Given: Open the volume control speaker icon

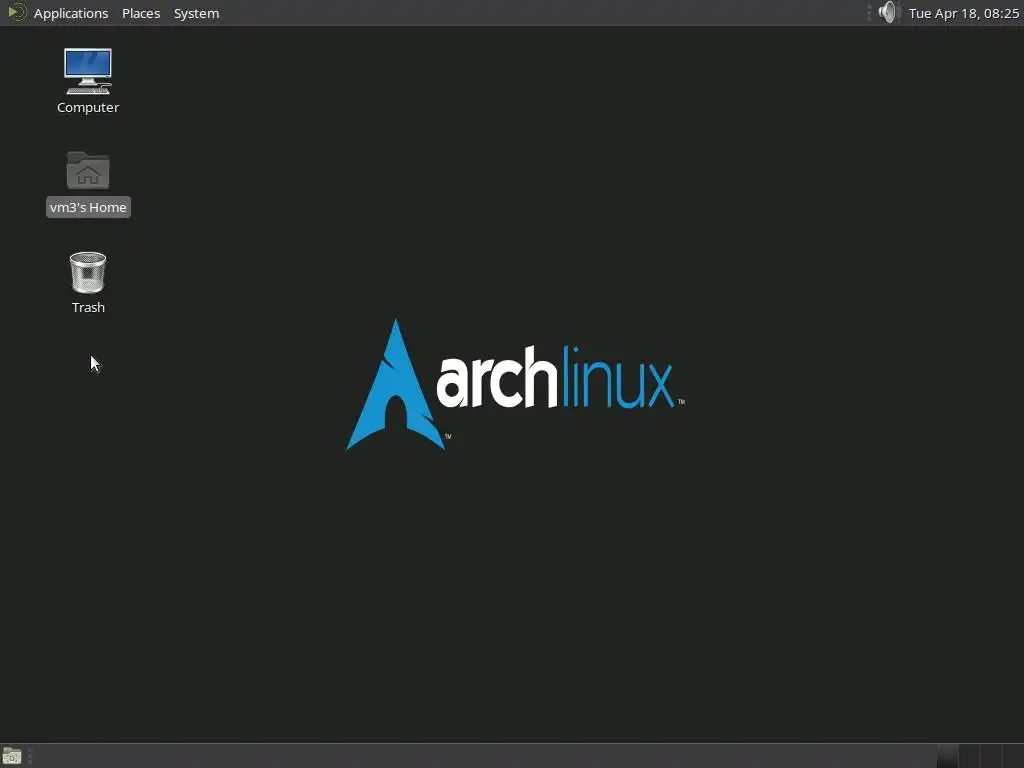Looking at the screenshot, I should point(888,12).
